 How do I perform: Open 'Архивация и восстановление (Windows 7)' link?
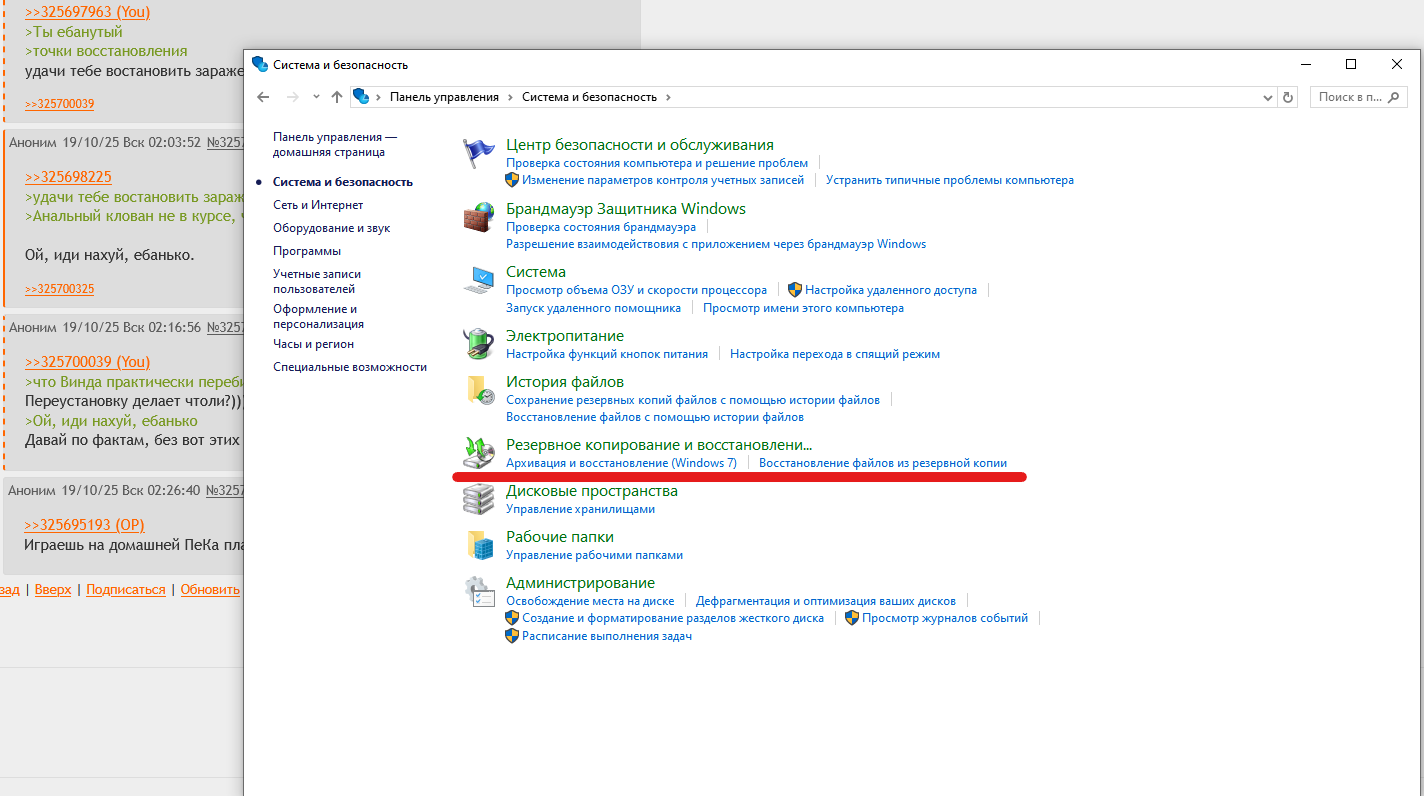621,463
